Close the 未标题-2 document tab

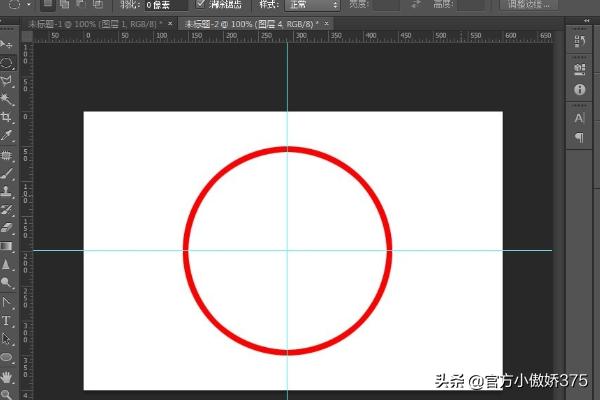326,24
